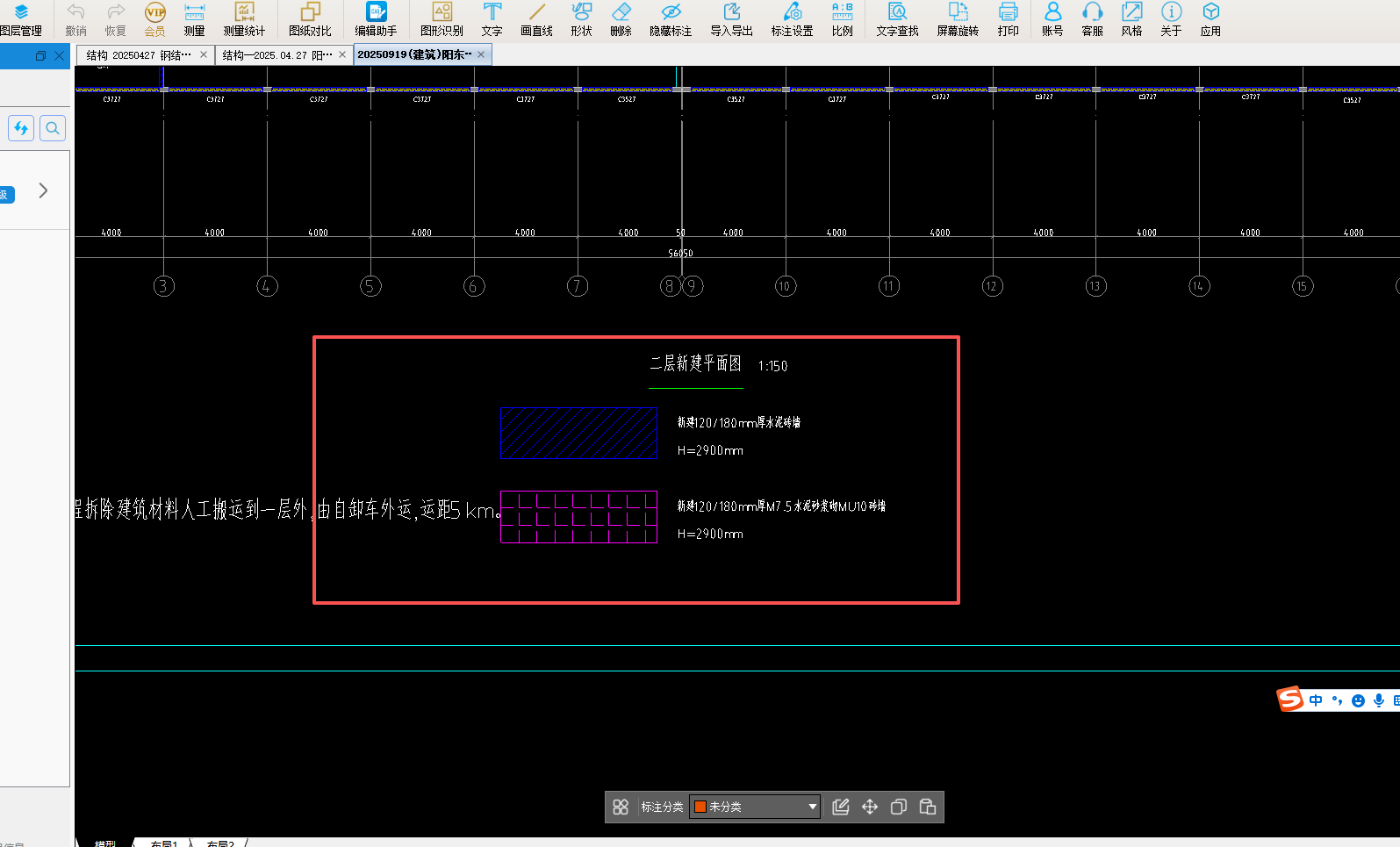Viewport: 1400px width, 847px height.
Task: Open the 标注设置 annotation settings
Action: pyautogui.click(x=792, y=19)
